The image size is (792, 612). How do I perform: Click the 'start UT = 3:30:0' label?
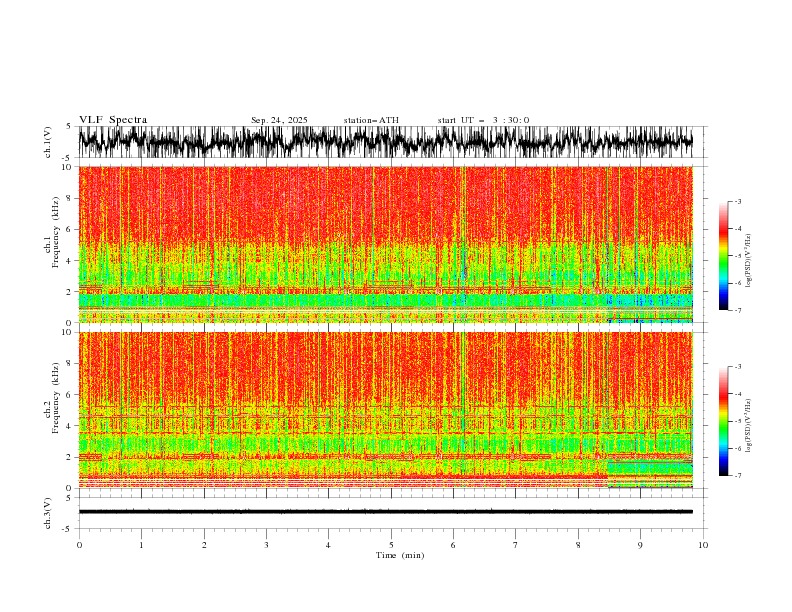click(483, 120)
